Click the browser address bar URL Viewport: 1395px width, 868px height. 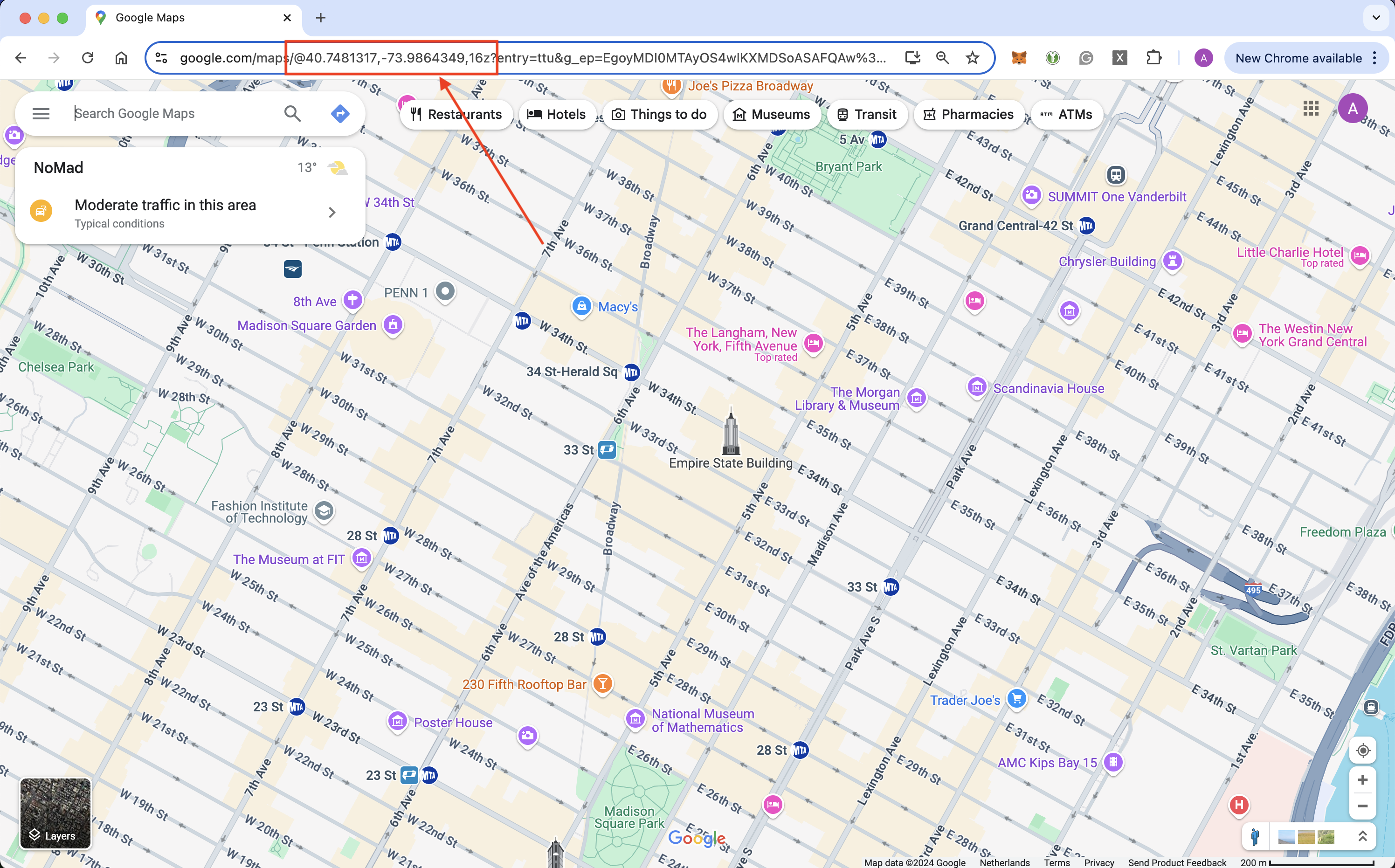(532, 58)
